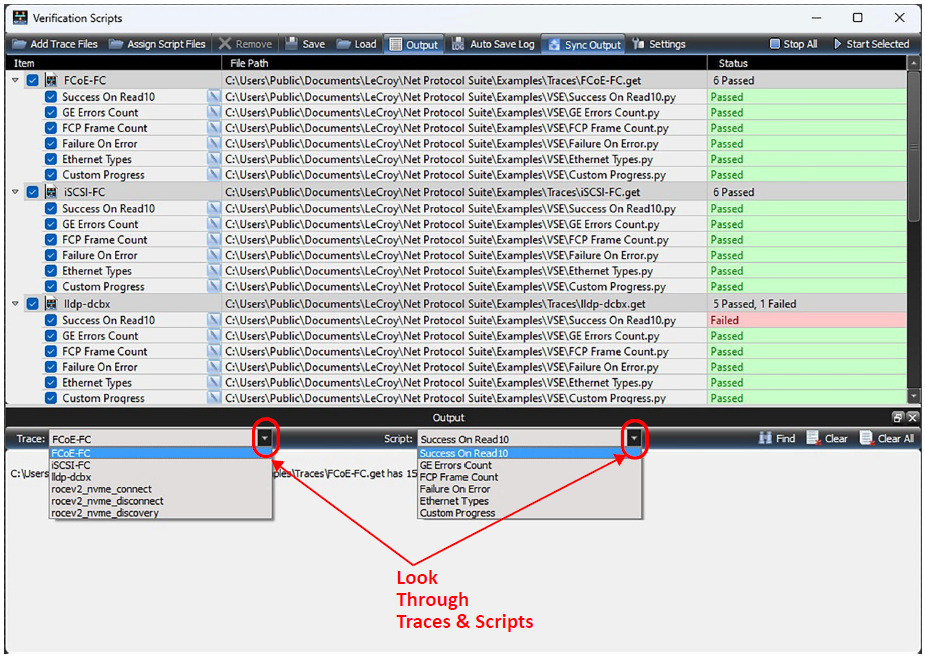Click the Start Selected button
The height and width of the screenshot is (657, 925).
pos(871,44)
